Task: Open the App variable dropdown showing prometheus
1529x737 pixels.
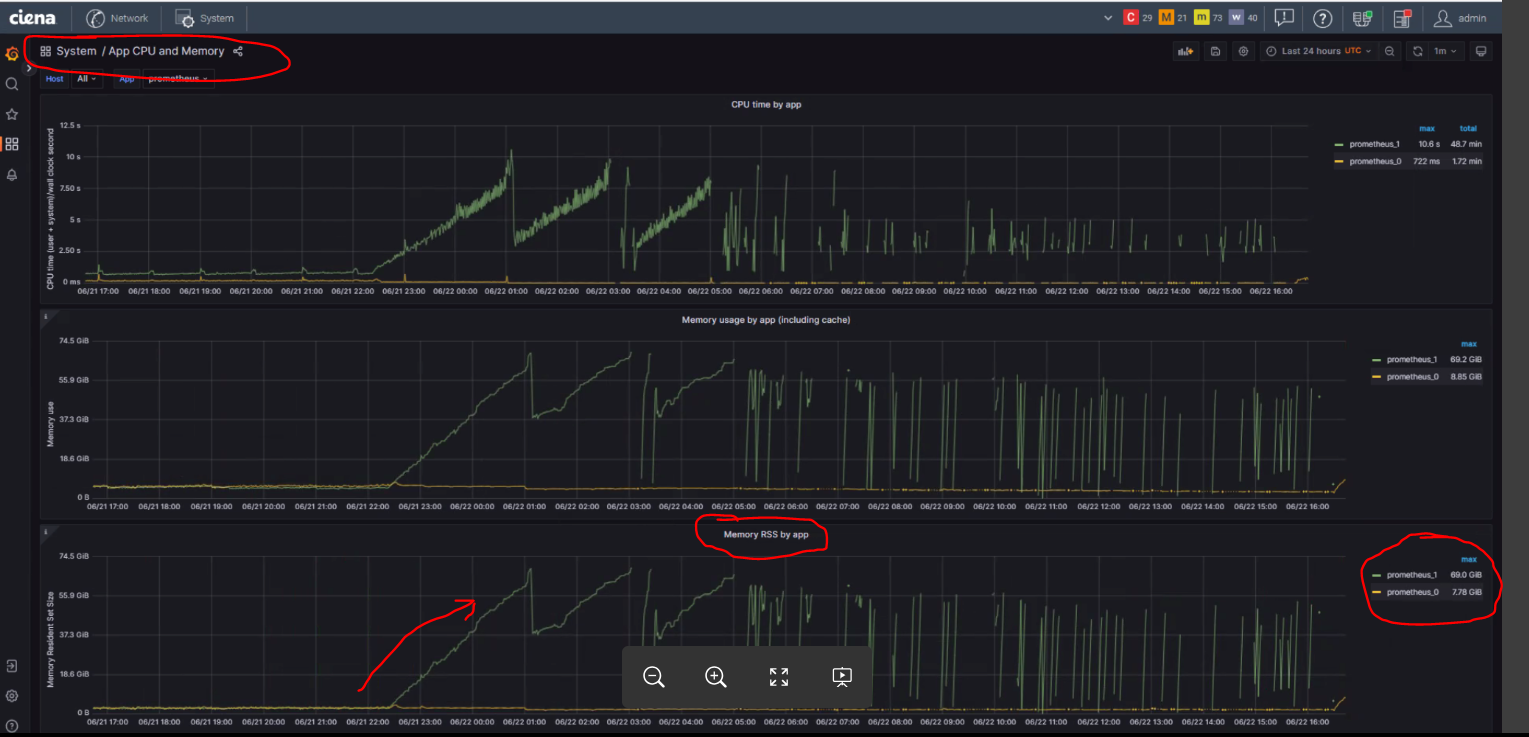Action: (x=179, y=78)
